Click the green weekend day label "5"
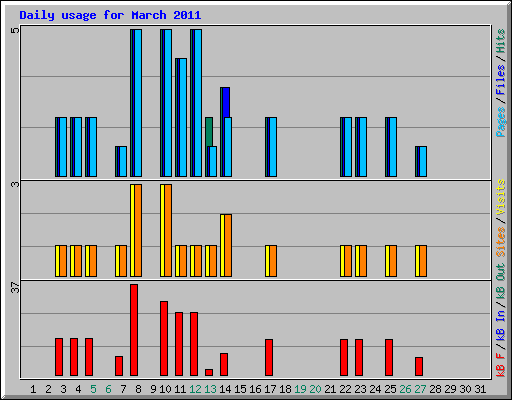 [x=93, y=389]
